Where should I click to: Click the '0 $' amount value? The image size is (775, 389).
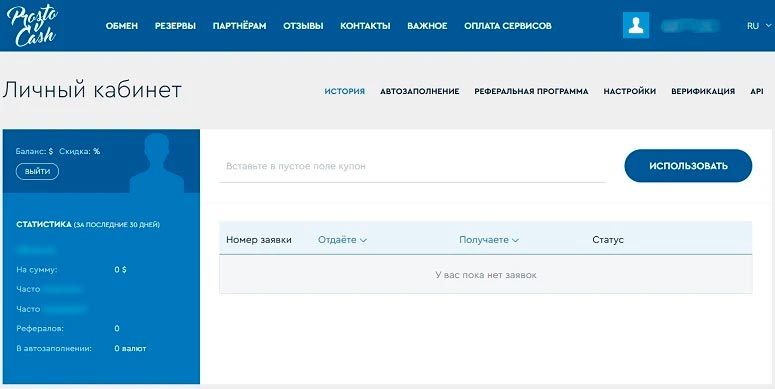coord(120,270)
